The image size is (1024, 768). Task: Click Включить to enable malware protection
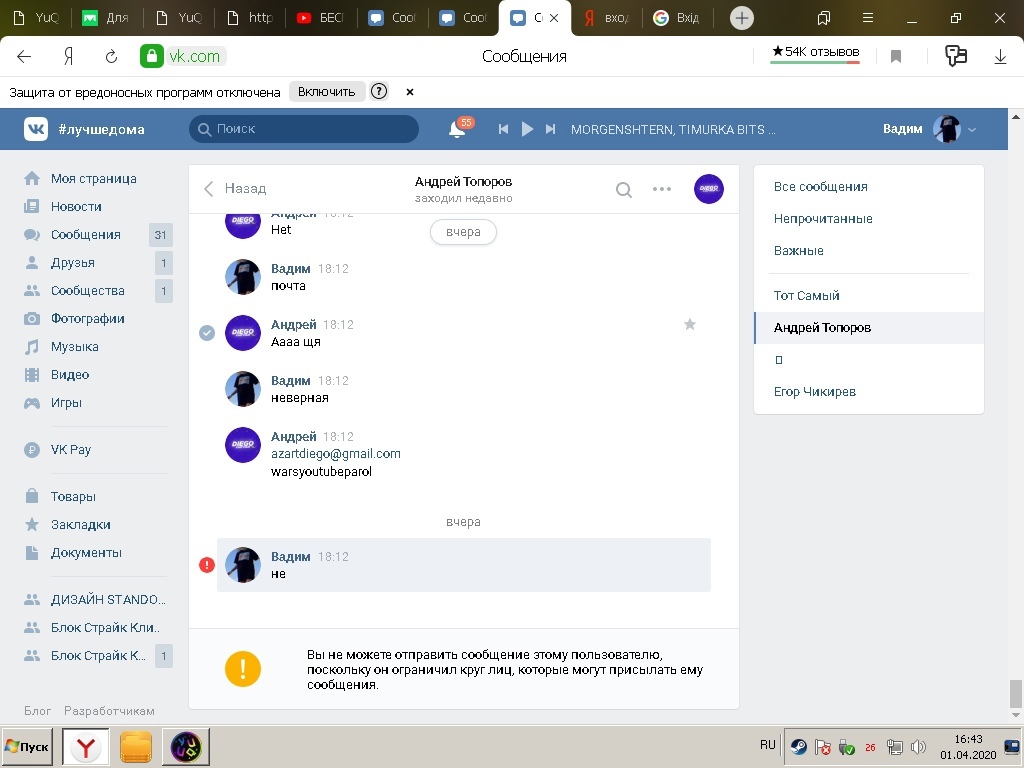pyautogui.click(x=326, y=92)
